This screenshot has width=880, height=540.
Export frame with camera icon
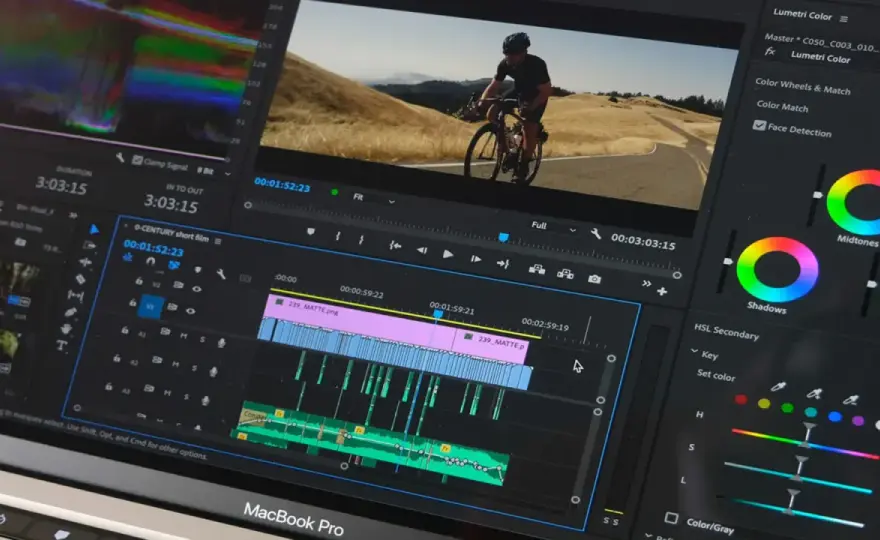(594, 278)
